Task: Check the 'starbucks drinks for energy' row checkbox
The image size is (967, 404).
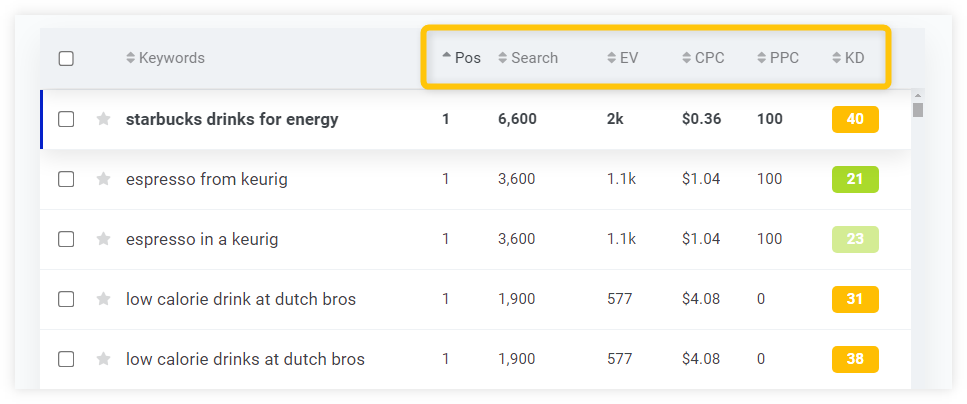Action: coord(66,119)
